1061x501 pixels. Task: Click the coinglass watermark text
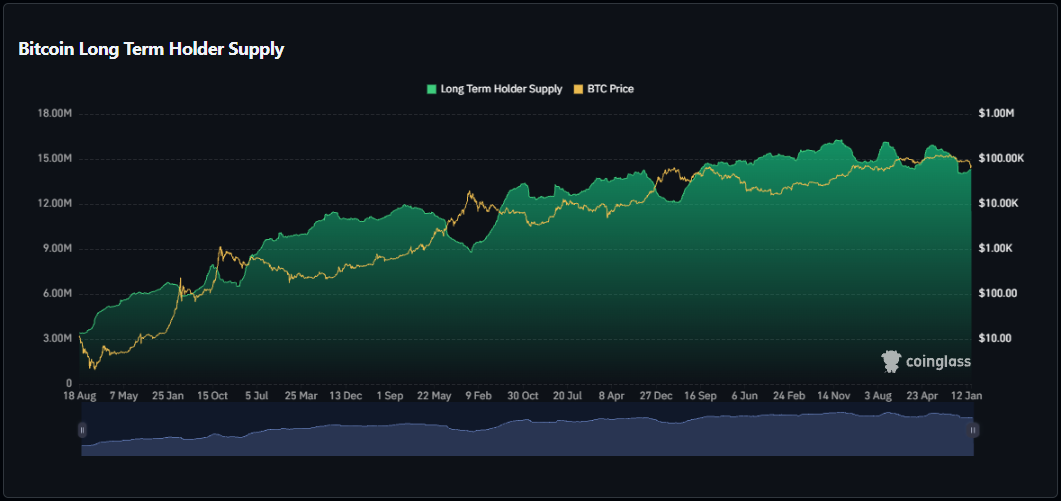click(x=938, y=362)
